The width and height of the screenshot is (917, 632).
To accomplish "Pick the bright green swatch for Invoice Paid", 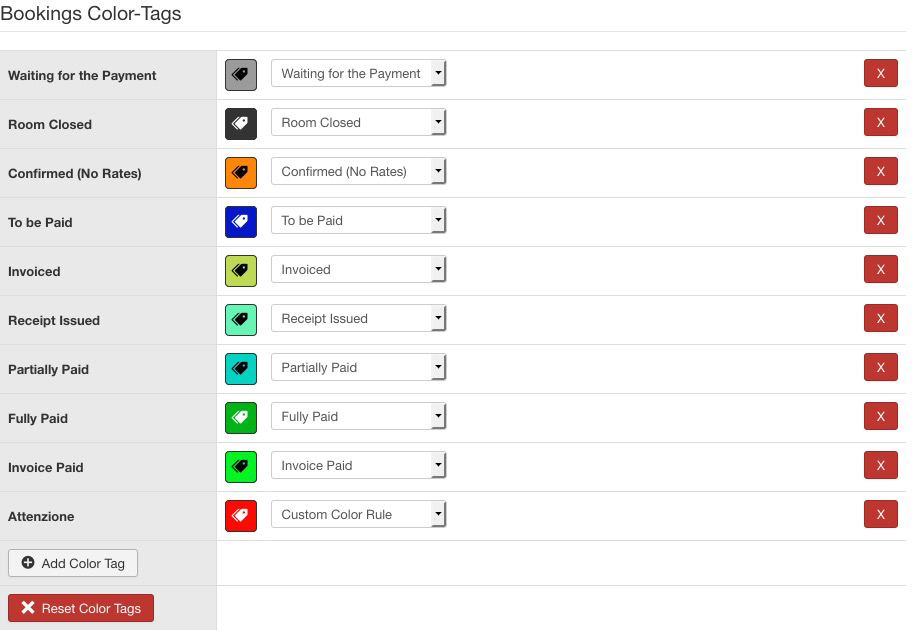I will click(241, 466).
